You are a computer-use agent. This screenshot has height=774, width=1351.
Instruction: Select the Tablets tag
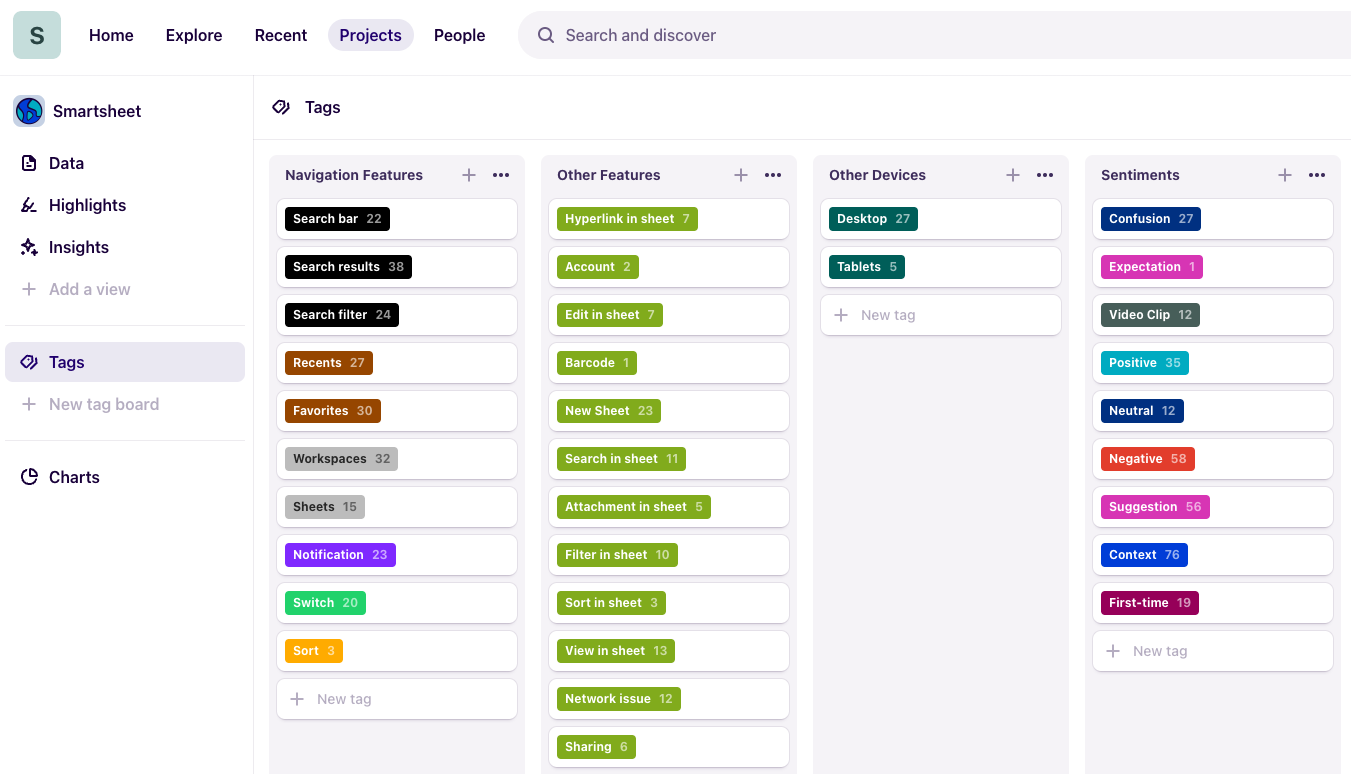coord(867,267)
